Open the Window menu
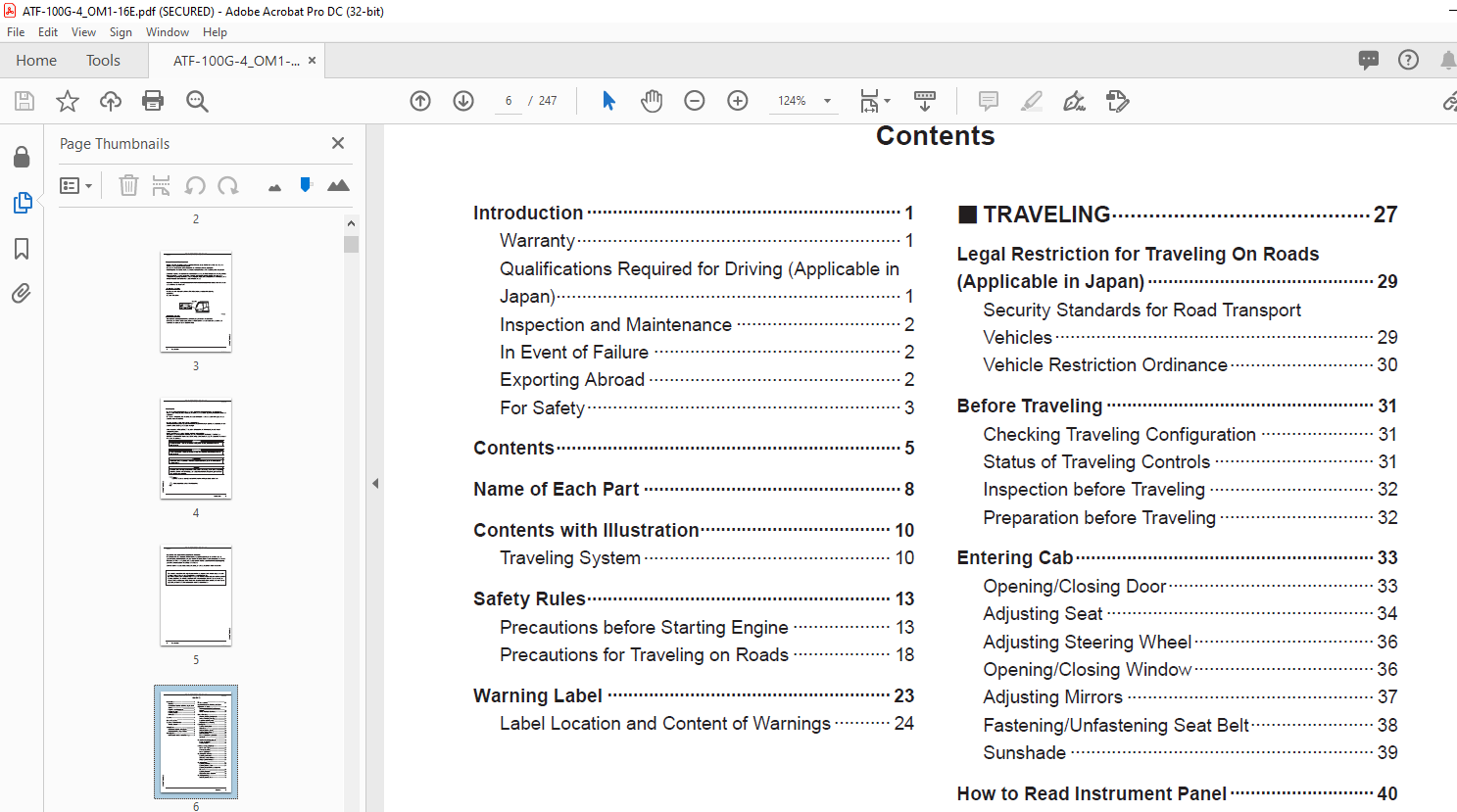 click(168, 32)
